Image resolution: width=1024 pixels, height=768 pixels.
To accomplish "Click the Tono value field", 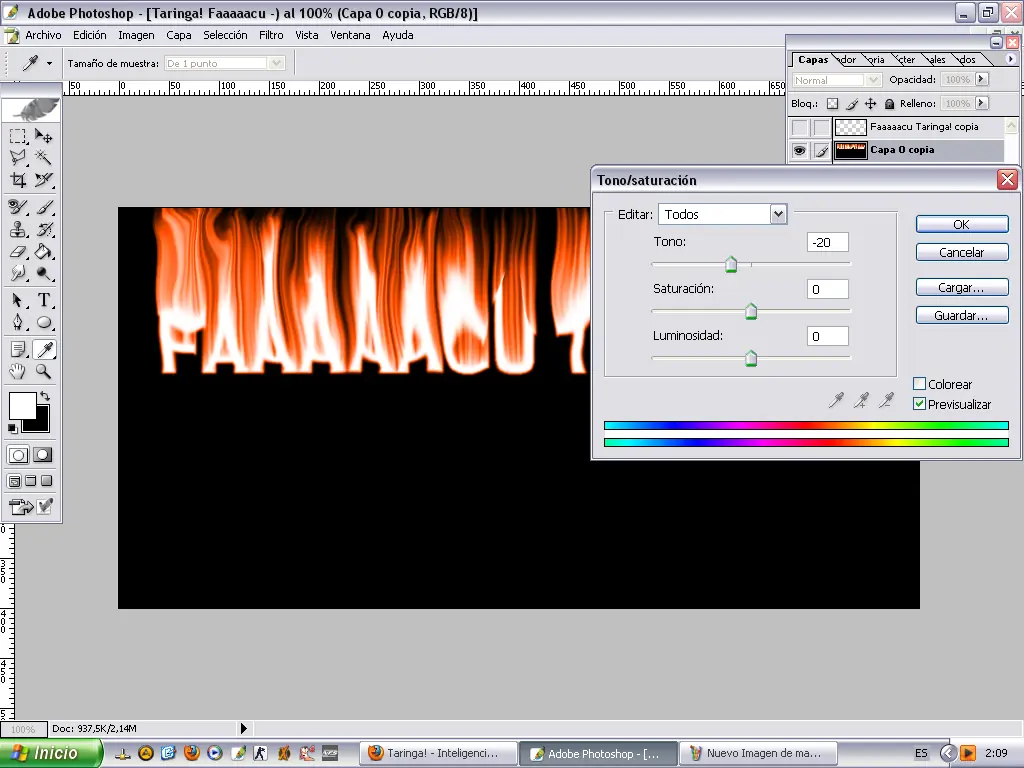I will click(x=827, y=242).
